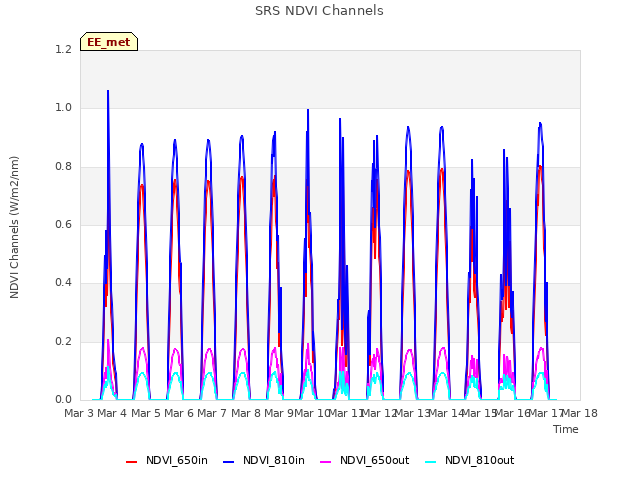Screen dimensions: 640x480
Task: Click x-axis tick label Mar 7
Action: (x=212, y=413)
